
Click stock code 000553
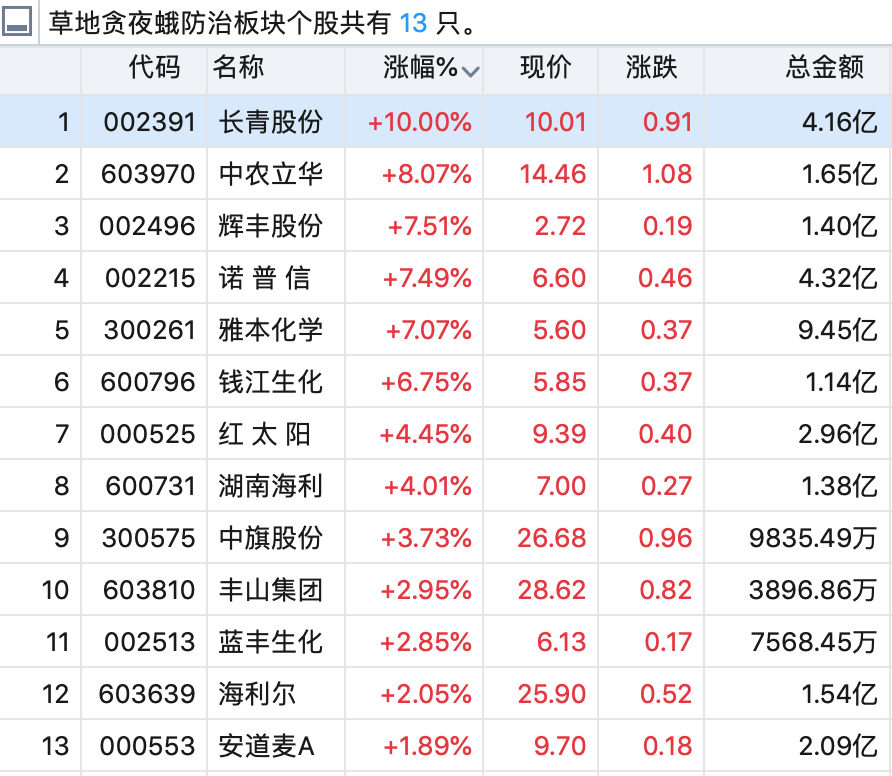pyautogui.click(x=148, y=746)
